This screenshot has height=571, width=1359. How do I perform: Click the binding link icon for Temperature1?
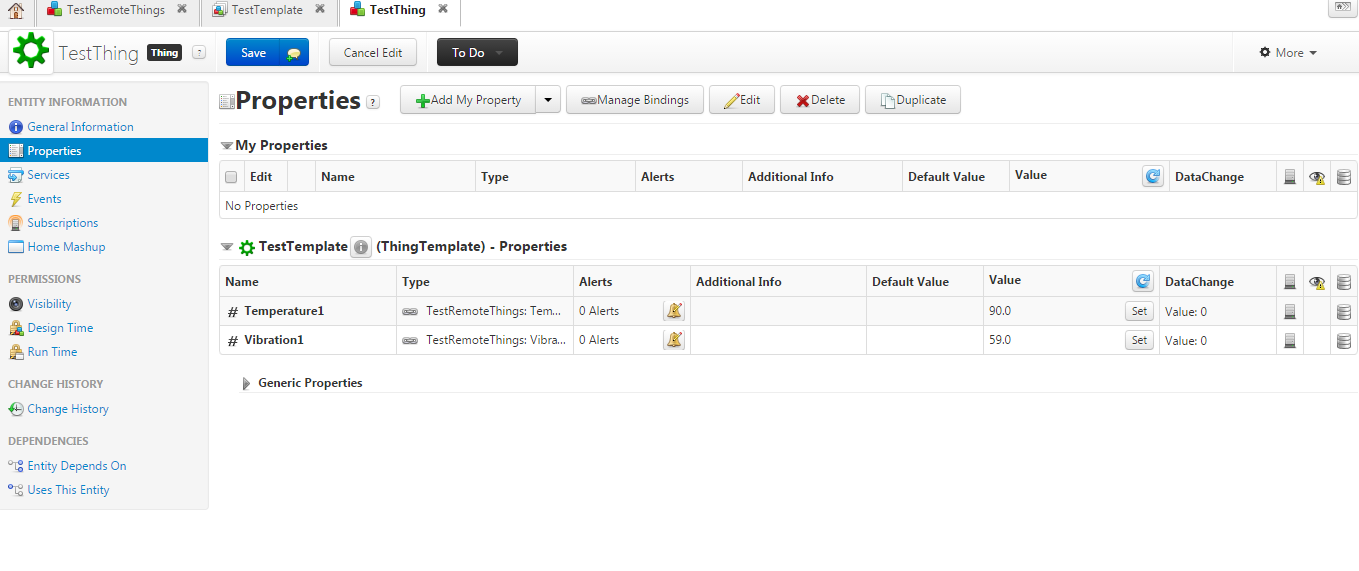pyautogui.click(x=410, y=311)
